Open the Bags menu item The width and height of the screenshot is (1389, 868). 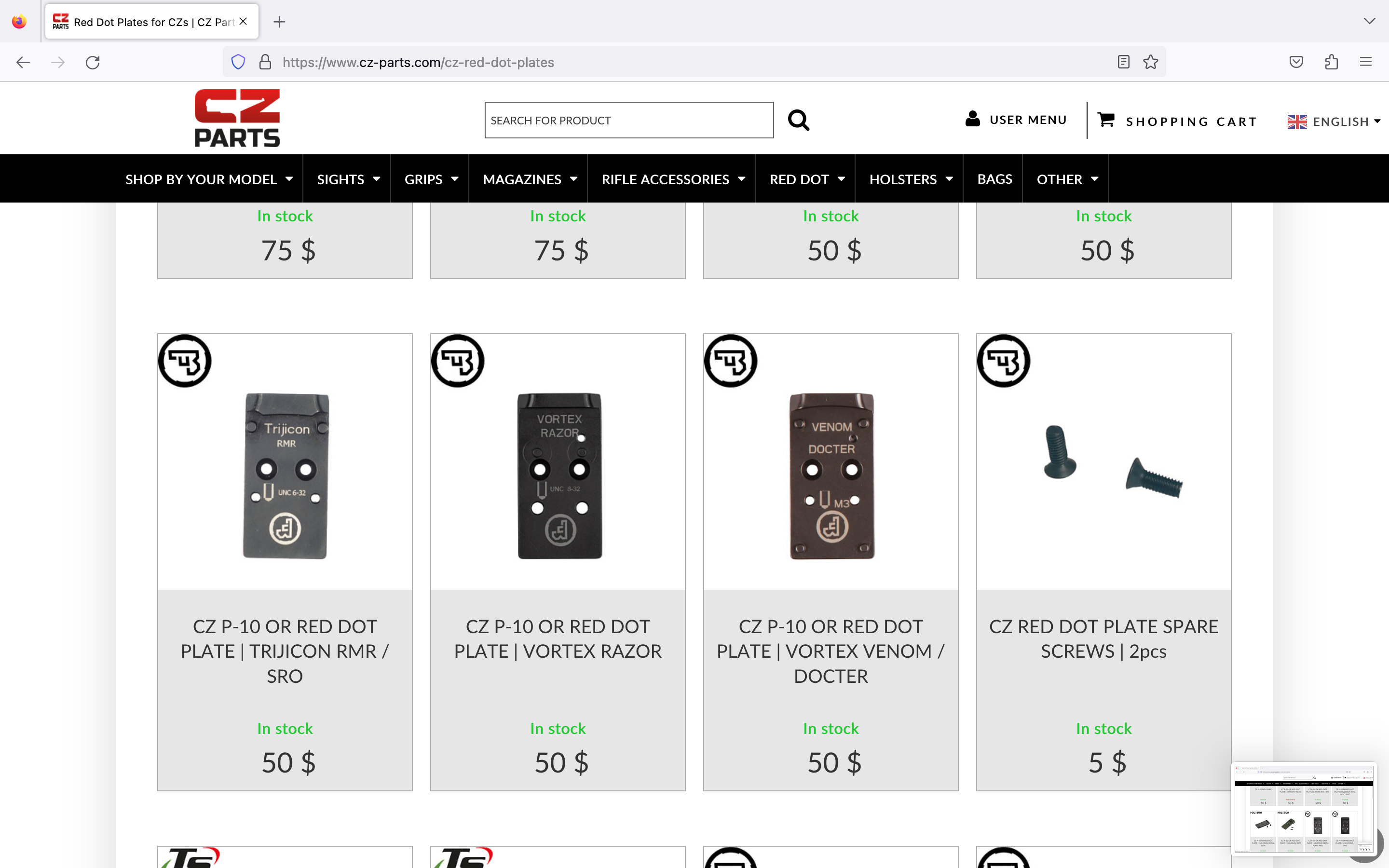(994, 179)
